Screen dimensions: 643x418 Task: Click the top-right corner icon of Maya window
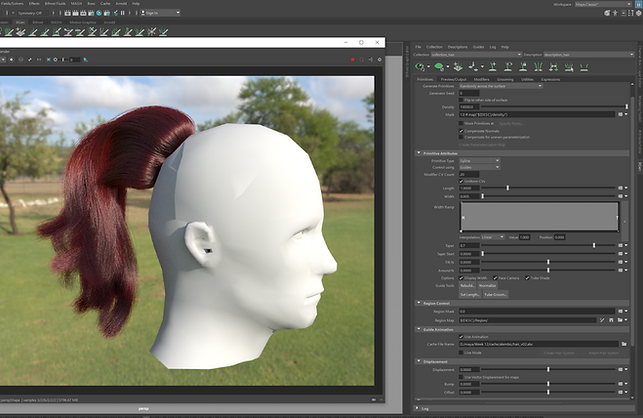coord(638,3)
